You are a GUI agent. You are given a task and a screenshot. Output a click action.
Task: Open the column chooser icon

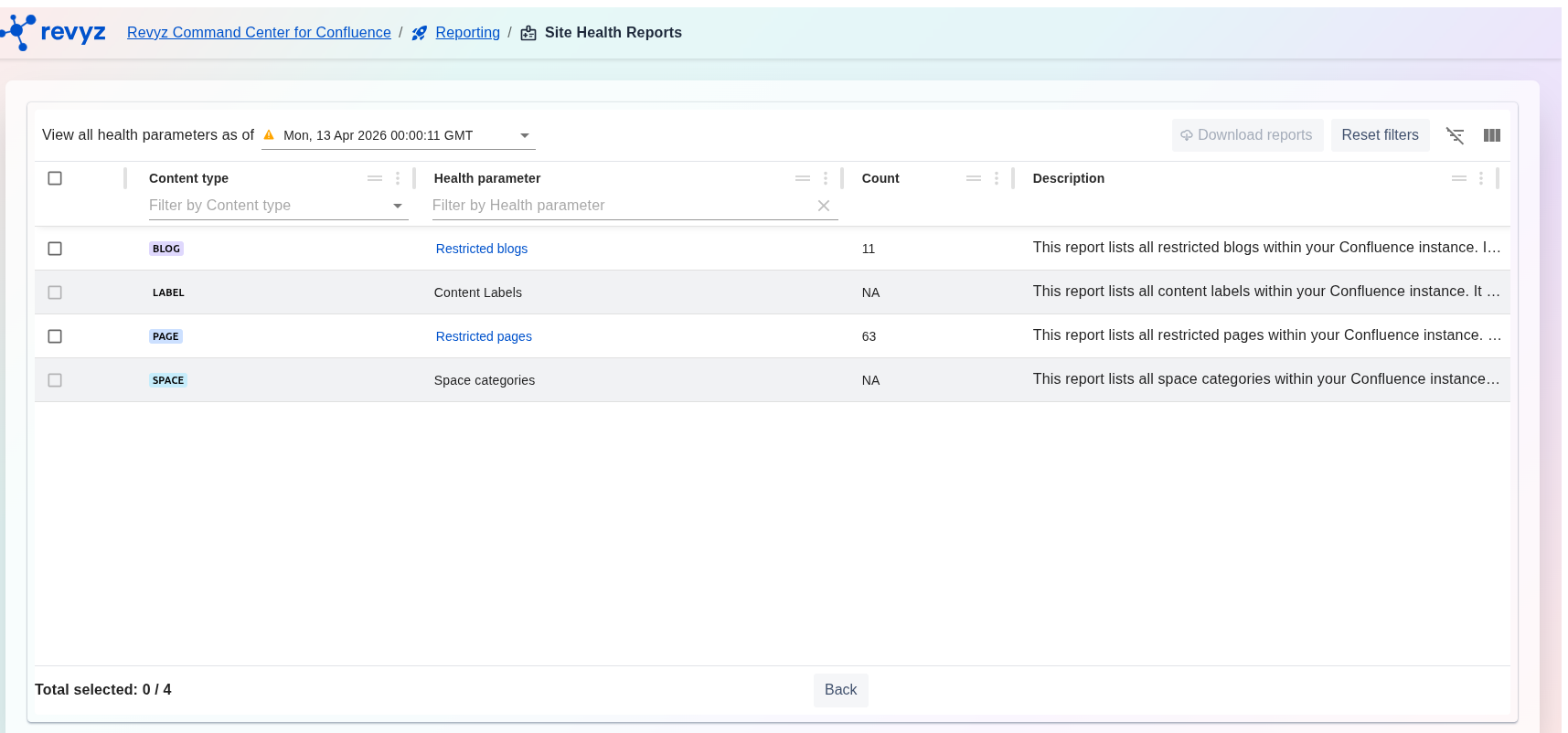(x=1491, y=135)
